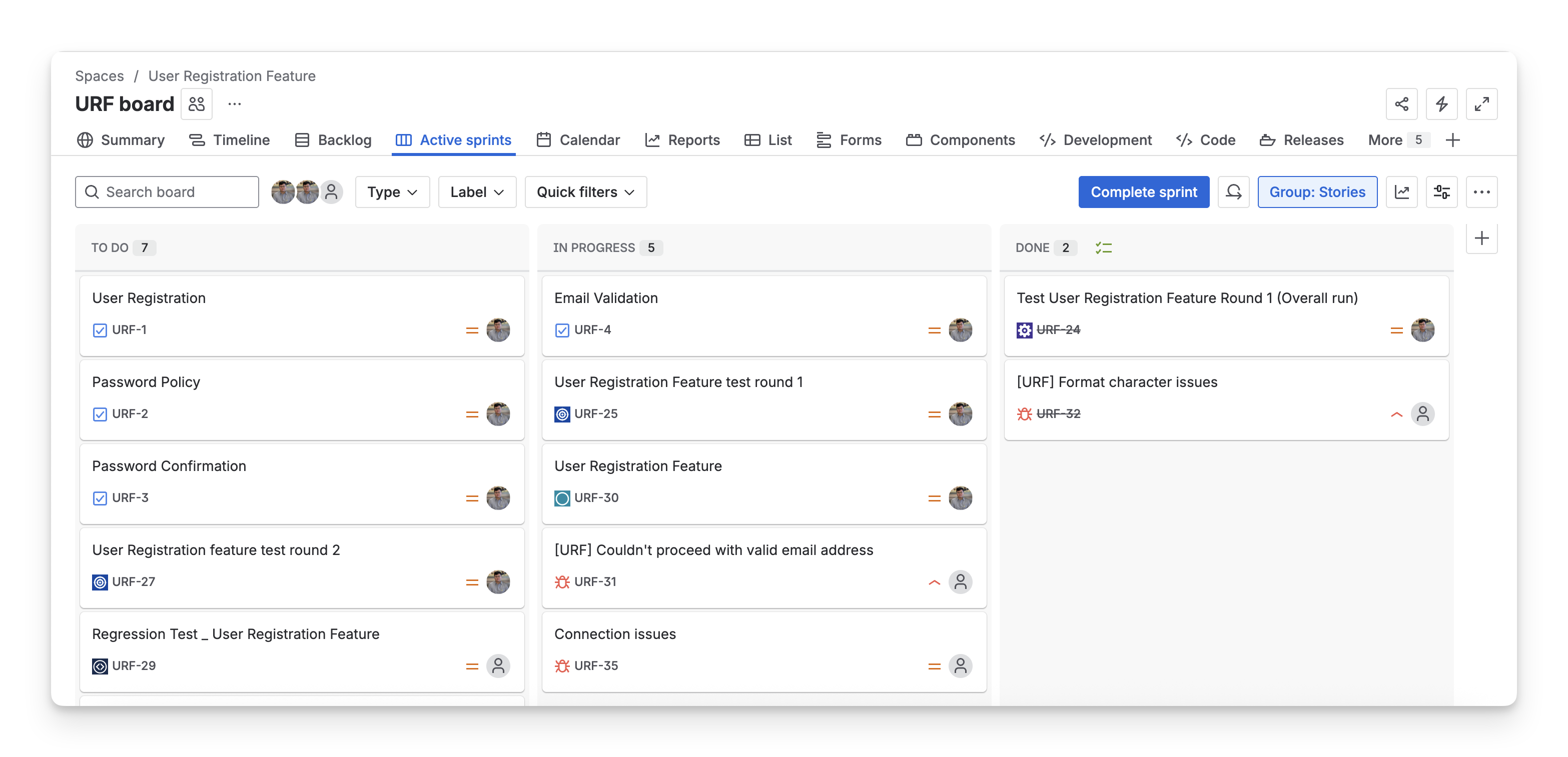This screenshot has height=757, width=1568.
Task: Open sprint insights chart icon
Action: tap(1401, 192)
